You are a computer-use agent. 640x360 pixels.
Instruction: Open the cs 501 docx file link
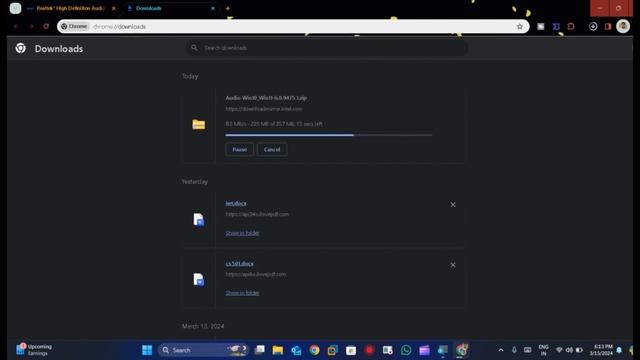coord(239,264)
